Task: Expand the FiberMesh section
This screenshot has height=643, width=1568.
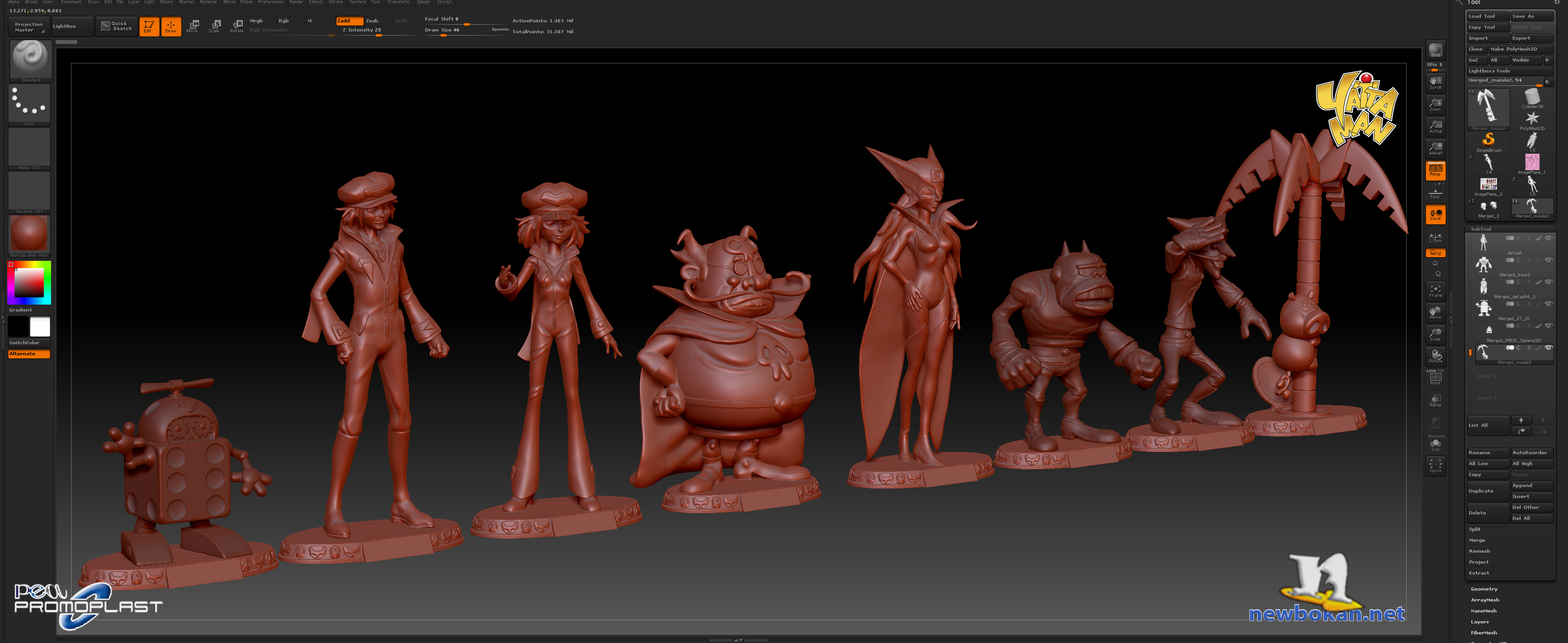Action: point(1484,633)
